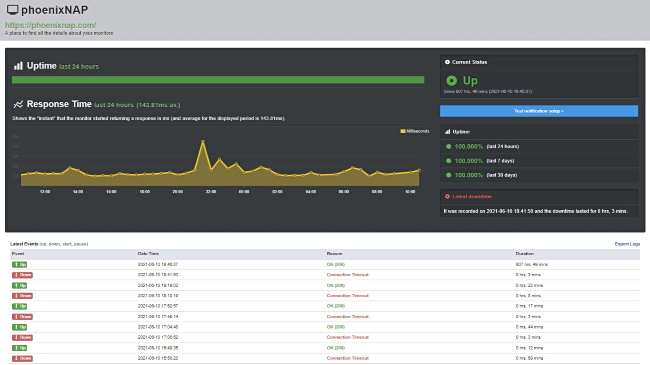
Task: Click the green uptime bar for last 24 hours
Action: (x=218, y=80)
